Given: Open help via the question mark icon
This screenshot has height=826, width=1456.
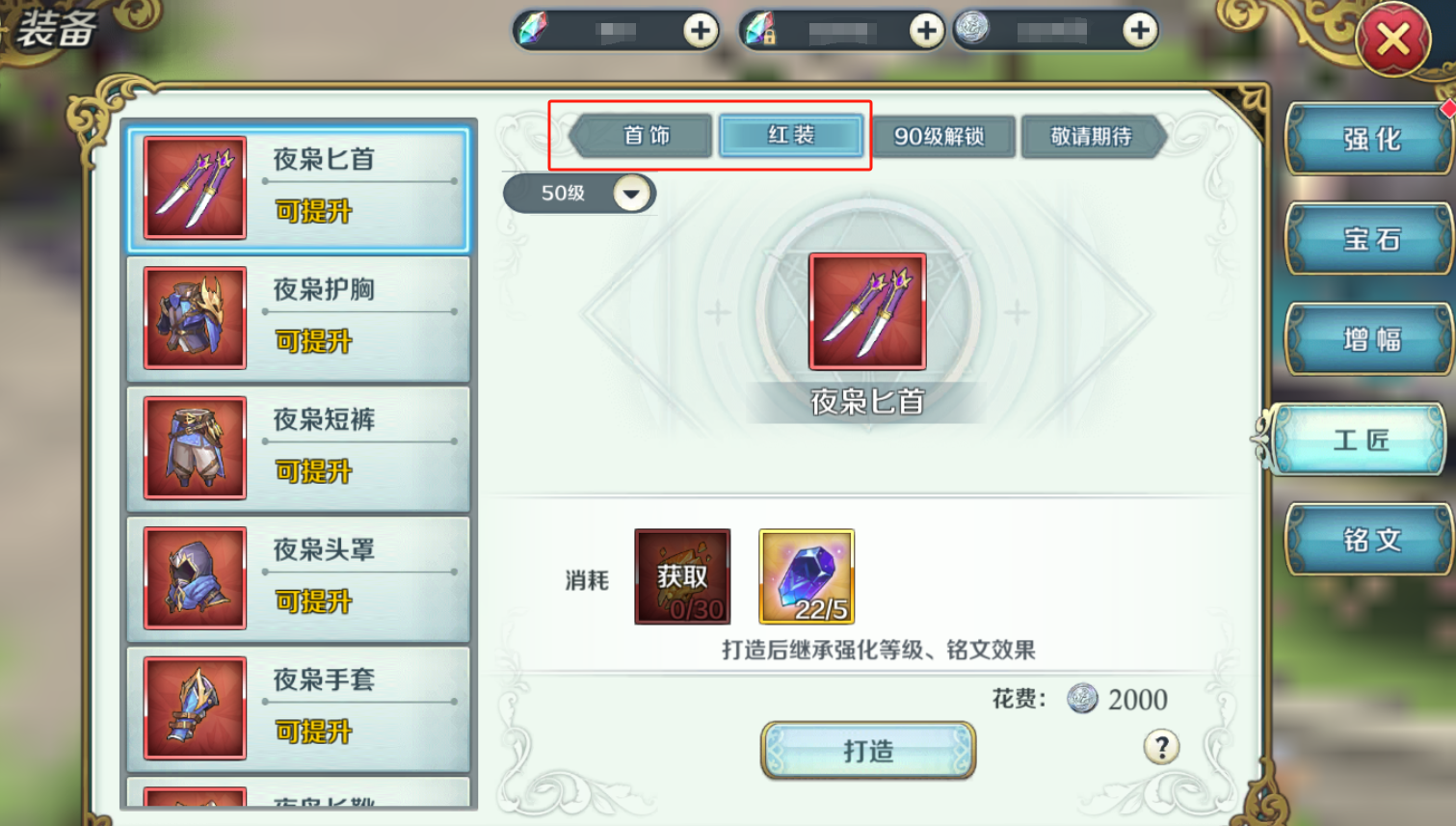Looking at the screenshot, I should [x=1161, y=747].
